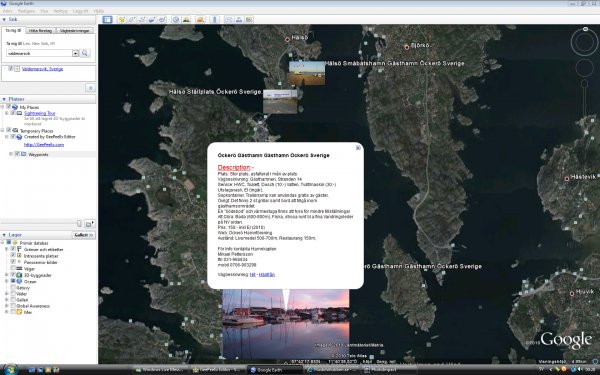Open the Valdemarsvik, Sverige result link
Screen dimensions: 600x375
point(42,69)
